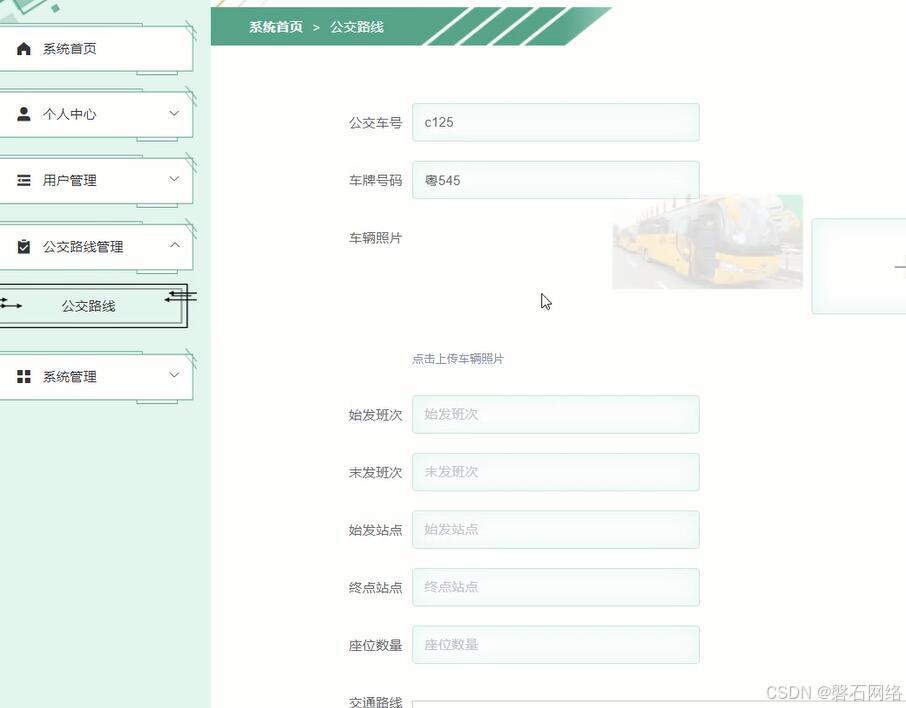Screen dimensions: 906x708
Task: Click the yellow bus photo thumbnail
Action: click(x=707, y=241)
